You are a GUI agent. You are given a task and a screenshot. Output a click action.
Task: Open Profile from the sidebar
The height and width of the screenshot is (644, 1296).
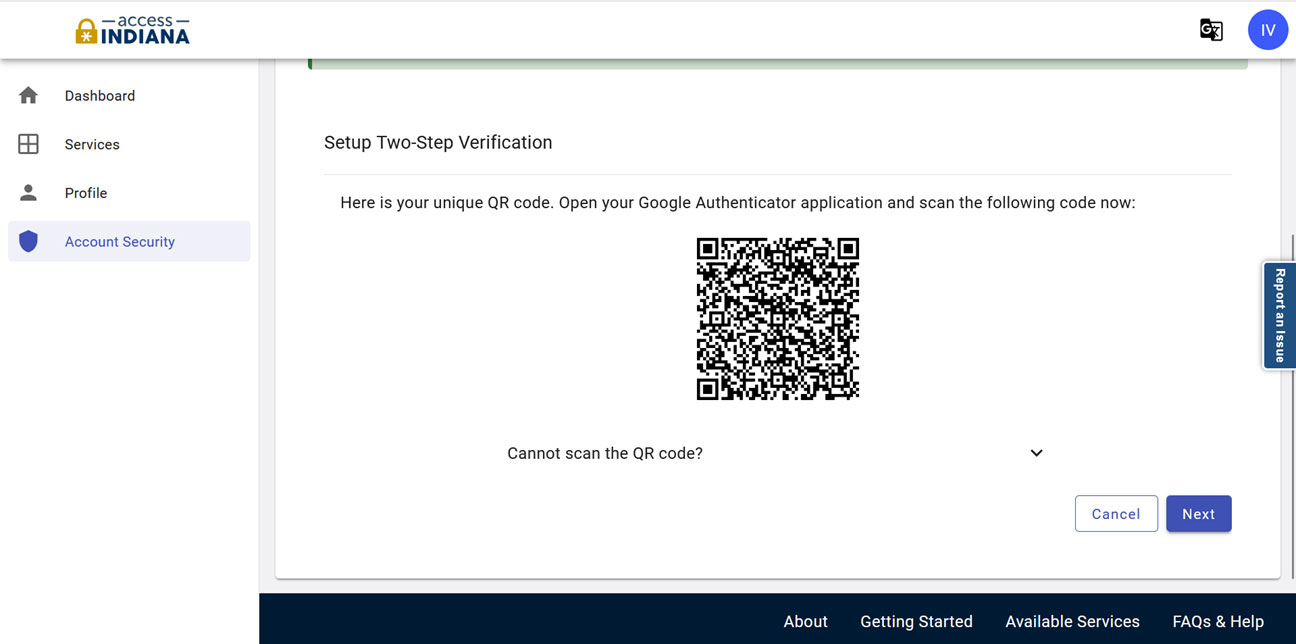click(x=86, y=193)
